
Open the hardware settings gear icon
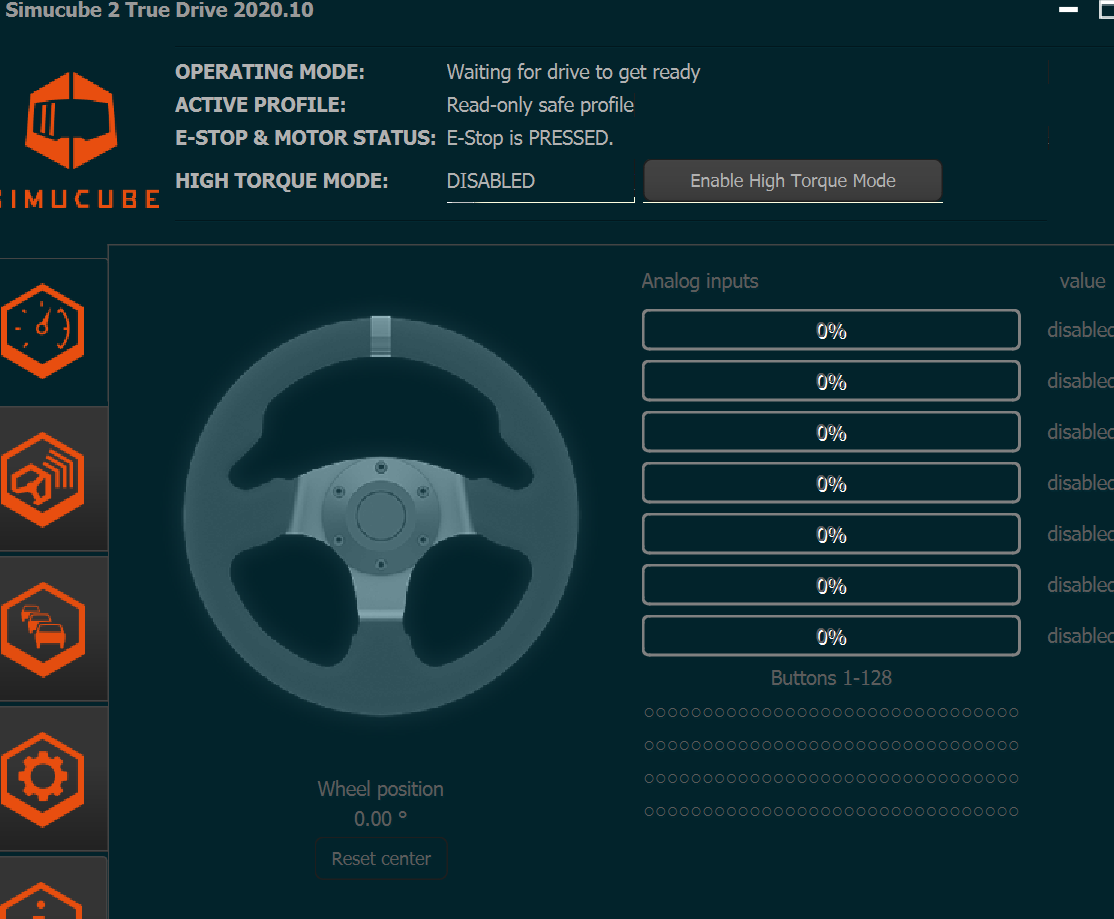pos(43,780)
